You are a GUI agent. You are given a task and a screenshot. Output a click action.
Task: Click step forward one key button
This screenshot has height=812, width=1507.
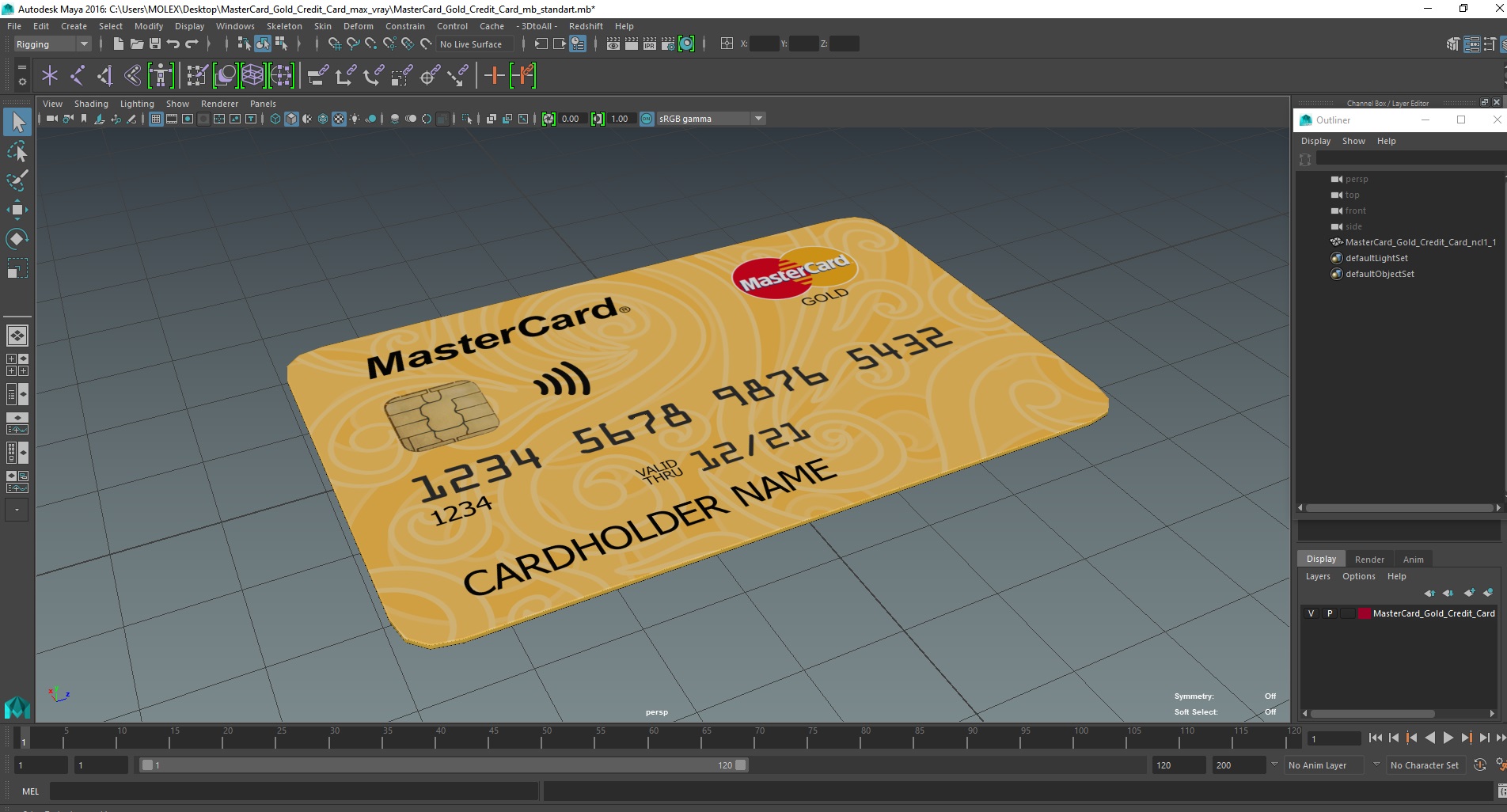tap(1466, 738)
